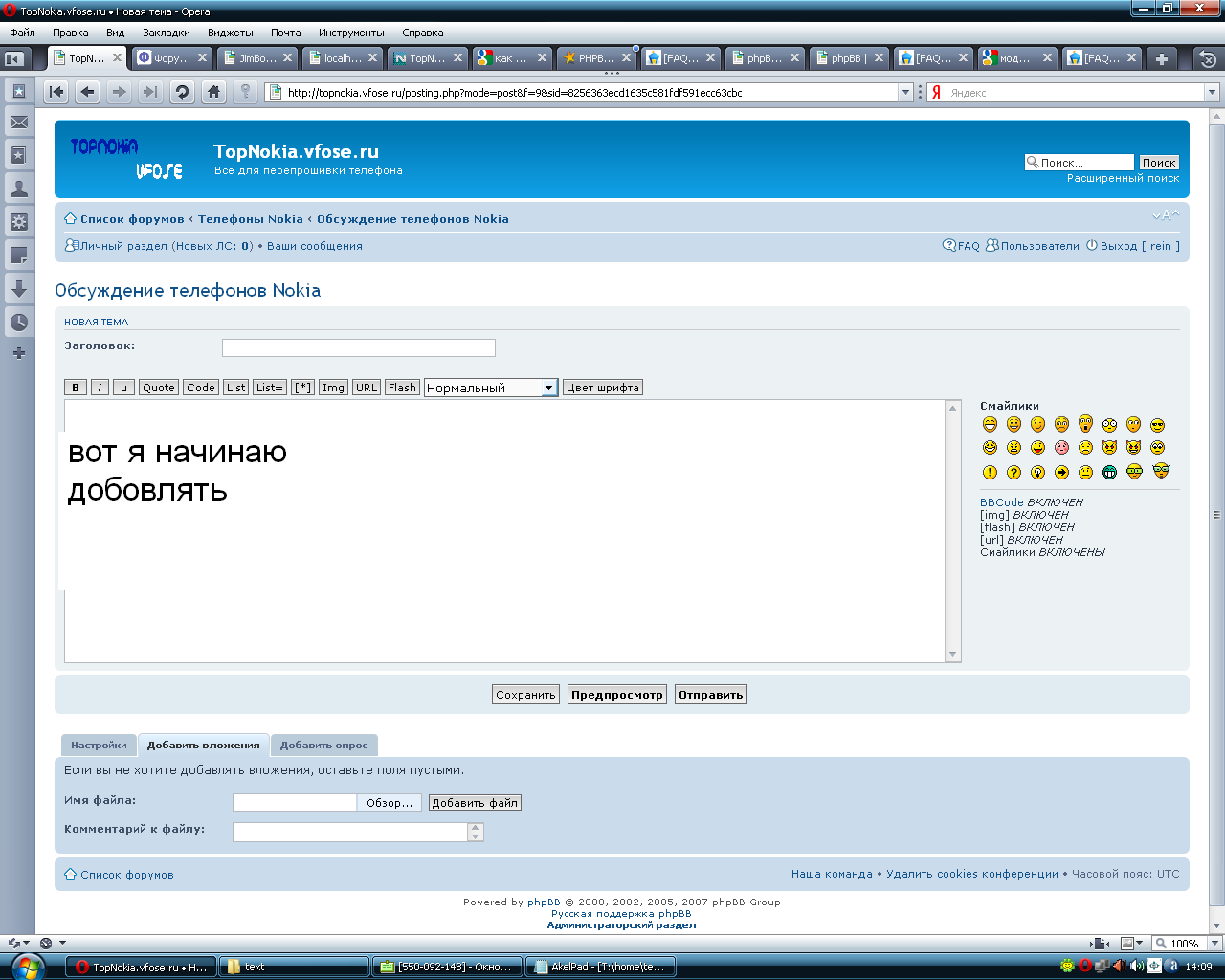Toggle the Opera side panel visibility

(x=14, y=58)
